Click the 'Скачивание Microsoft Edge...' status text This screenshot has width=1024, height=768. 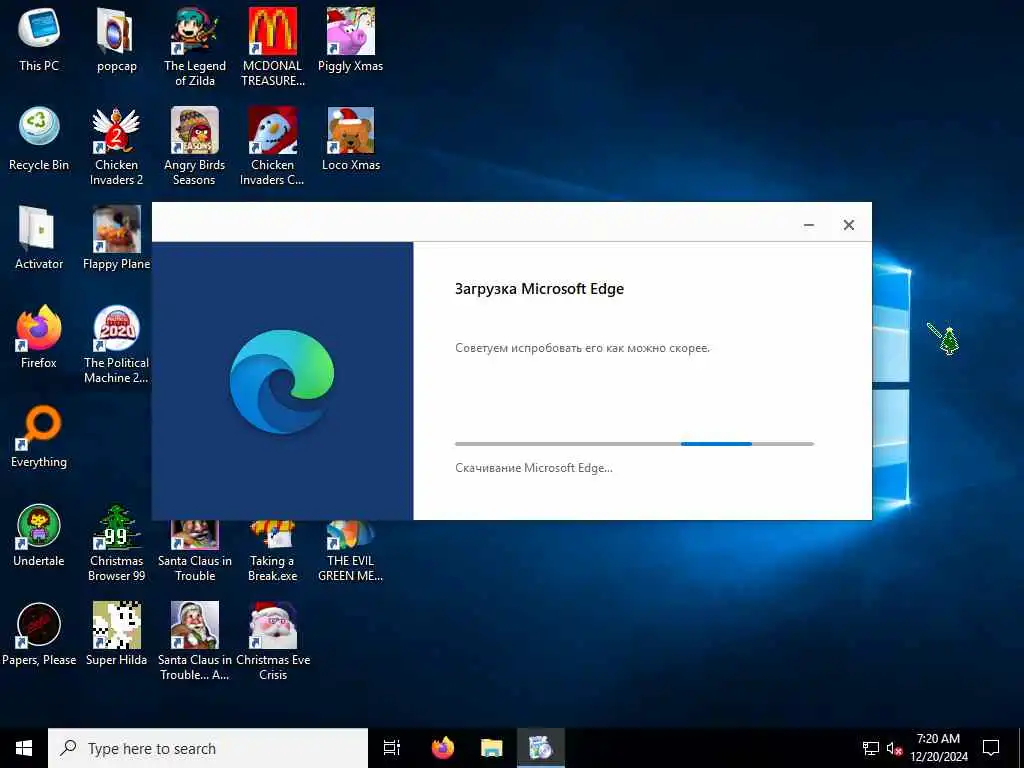tap(534, 468)
